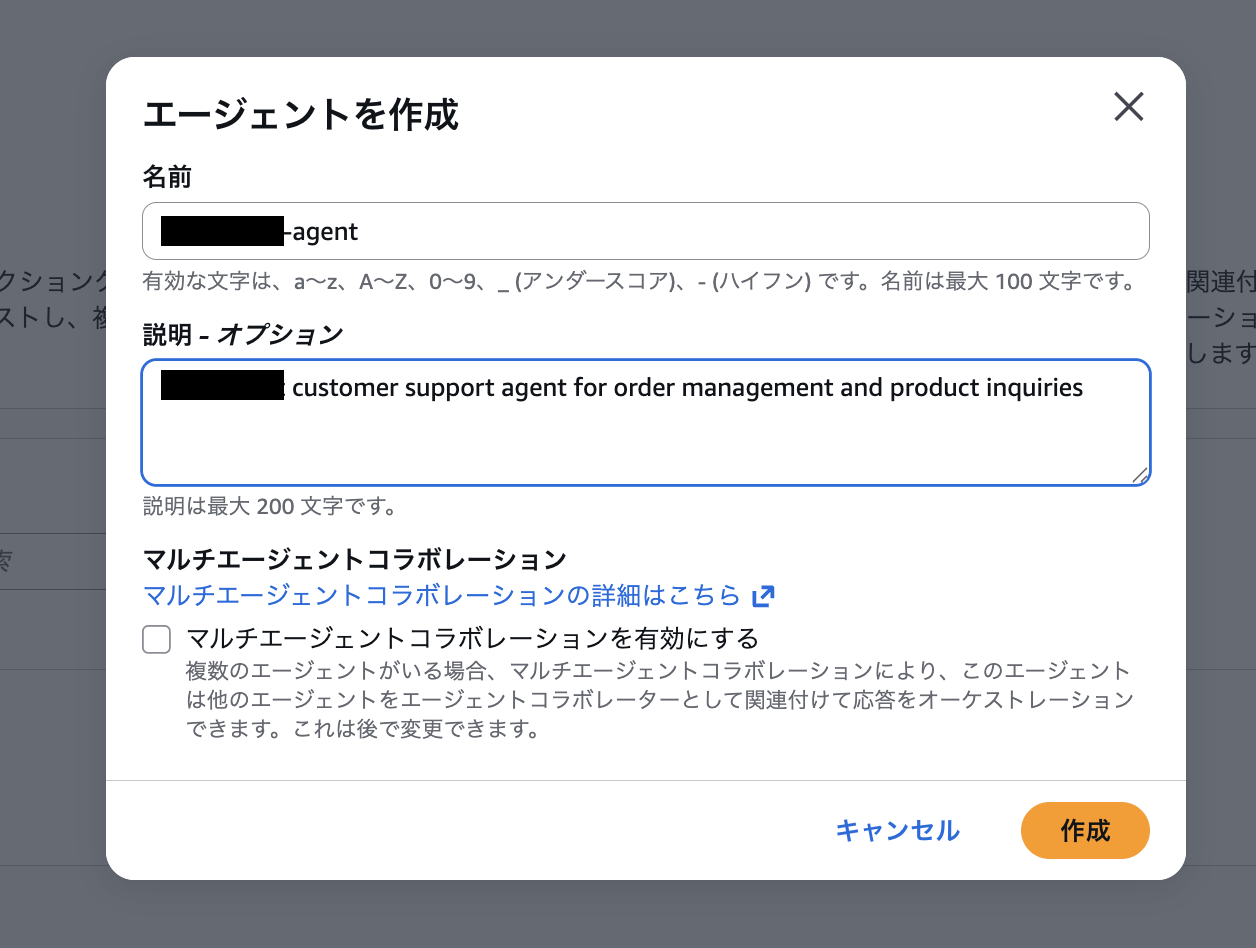The height and width of the screenshot is (948, 1256).
Task: Toggle the multi-agent collaboration option
Action: [x=156, y=639]
